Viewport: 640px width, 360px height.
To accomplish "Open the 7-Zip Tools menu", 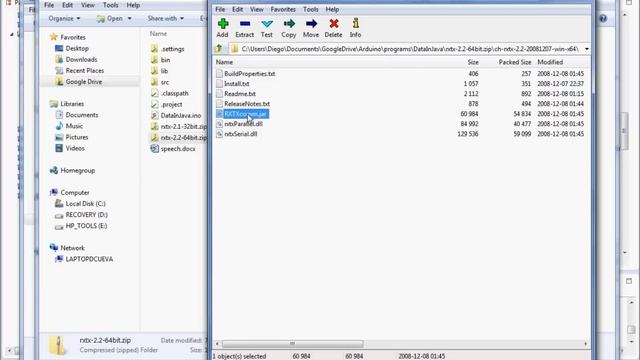I will coord(311,9).
